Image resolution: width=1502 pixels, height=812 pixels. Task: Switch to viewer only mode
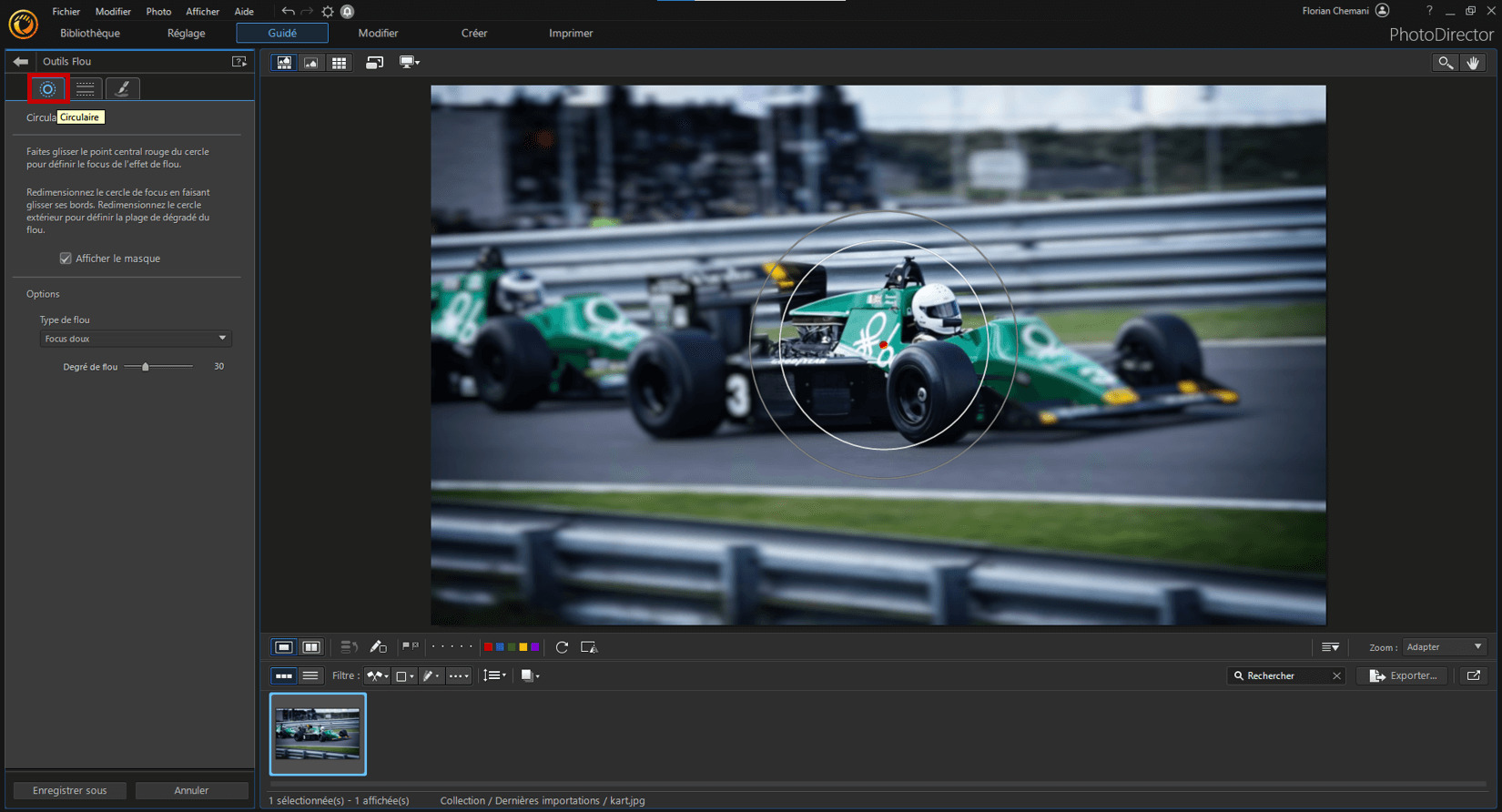click(x=311, y=63)
